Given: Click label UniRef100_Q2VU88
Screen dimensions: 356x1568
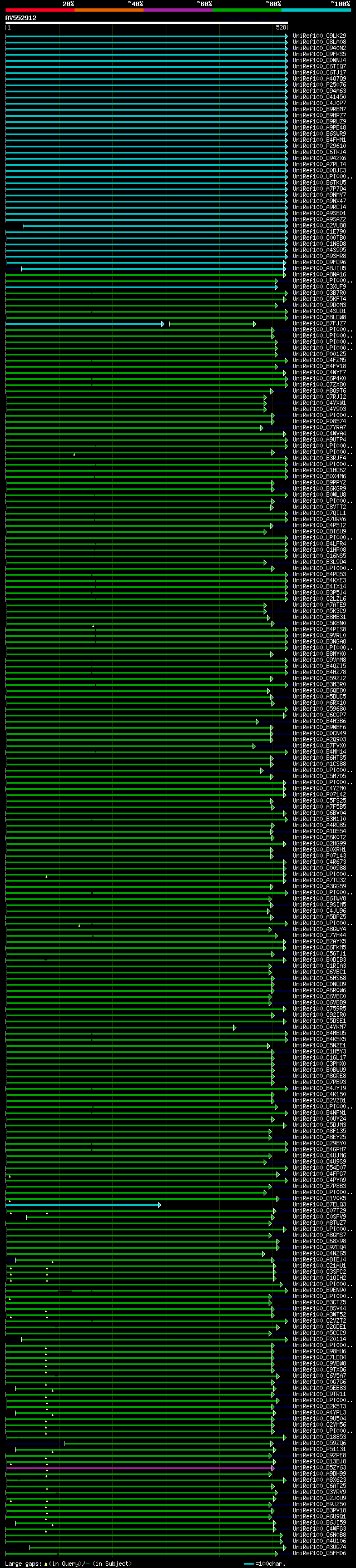Looking at the screenshot, I should tap(319, 225).
